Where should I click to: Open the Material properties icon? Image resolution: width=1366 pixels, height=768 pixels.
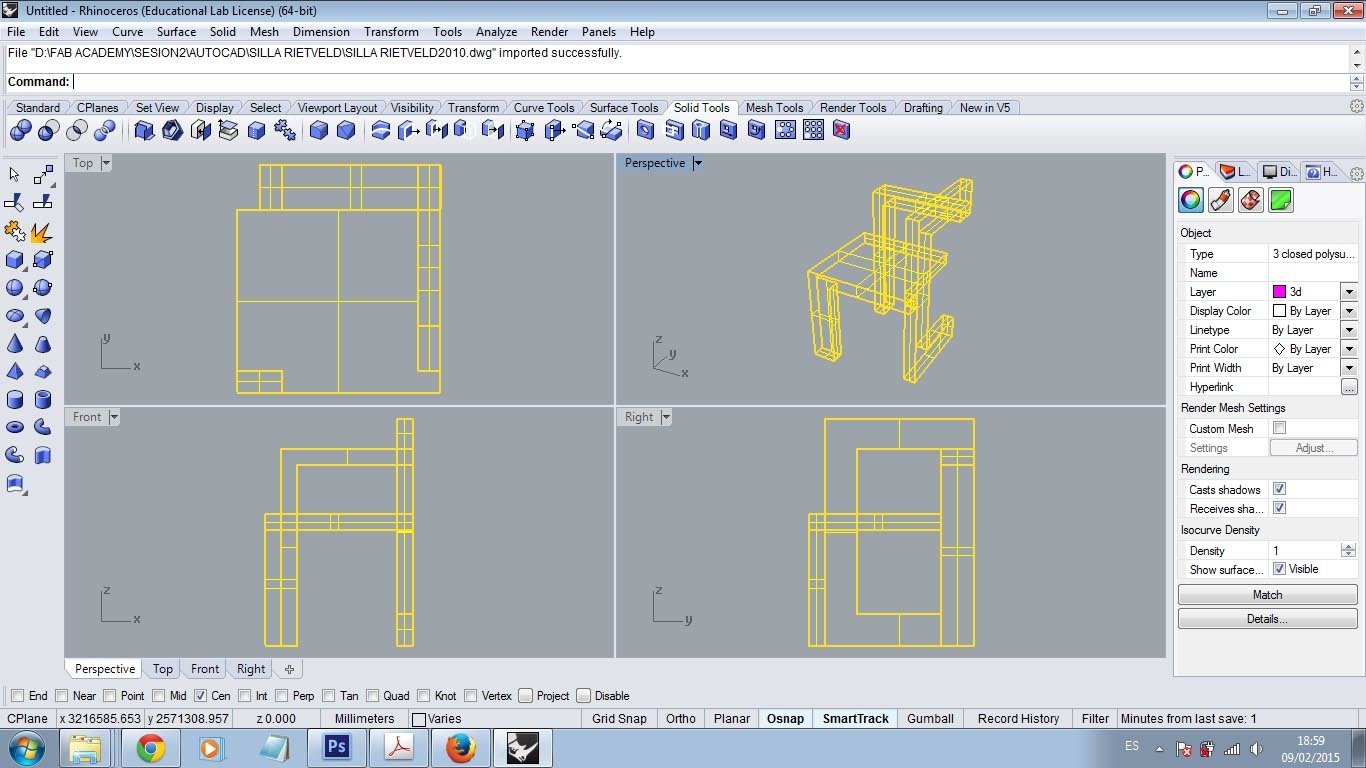(x=1220, y=200)
